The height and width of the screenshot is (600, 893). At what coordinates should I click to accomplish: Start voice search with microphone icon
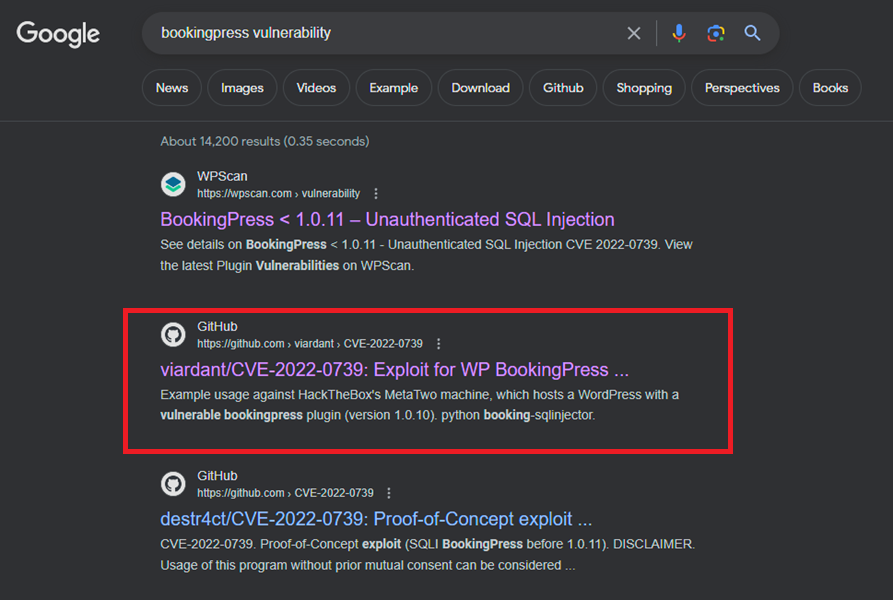(x=678, y=34)
